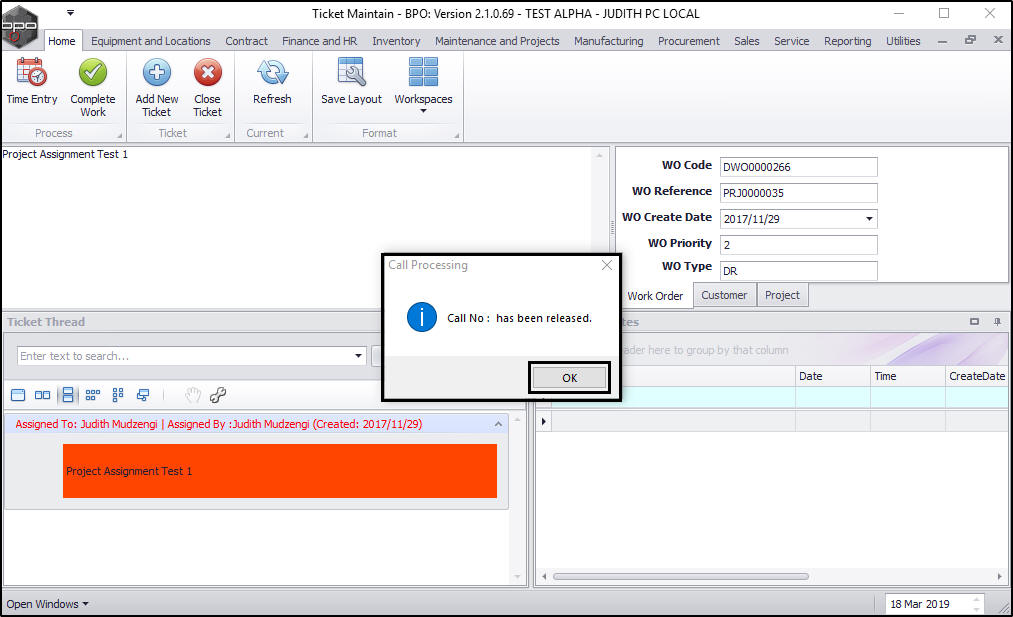The image size is (1013, 617).
Task: Click the BPO application logo
Action: tap(19, 26)
